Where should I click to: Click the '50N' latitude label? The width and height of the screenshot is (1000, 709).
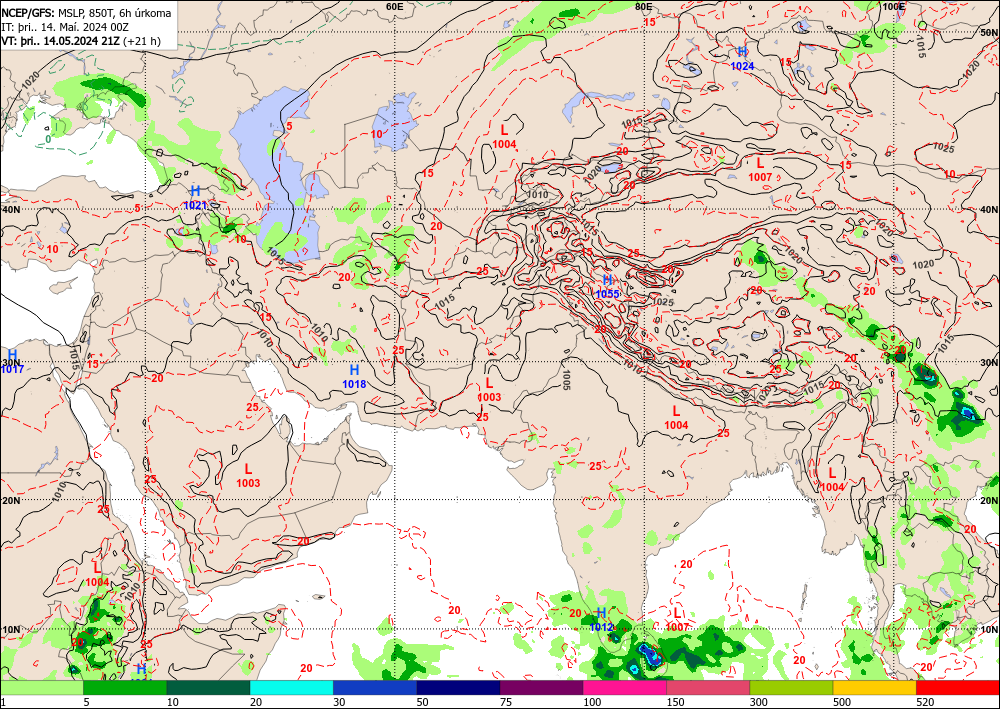click(989, 33)
